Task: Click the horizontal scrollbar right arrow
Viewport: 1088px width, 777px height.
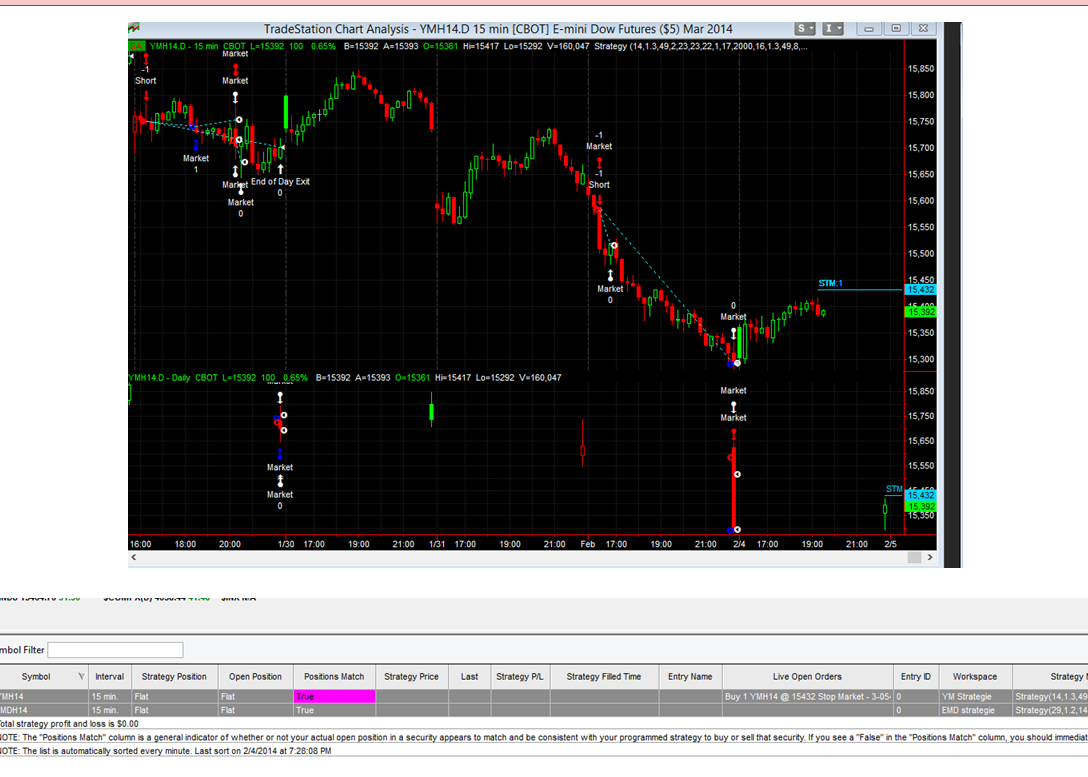Action: (930, 557)
